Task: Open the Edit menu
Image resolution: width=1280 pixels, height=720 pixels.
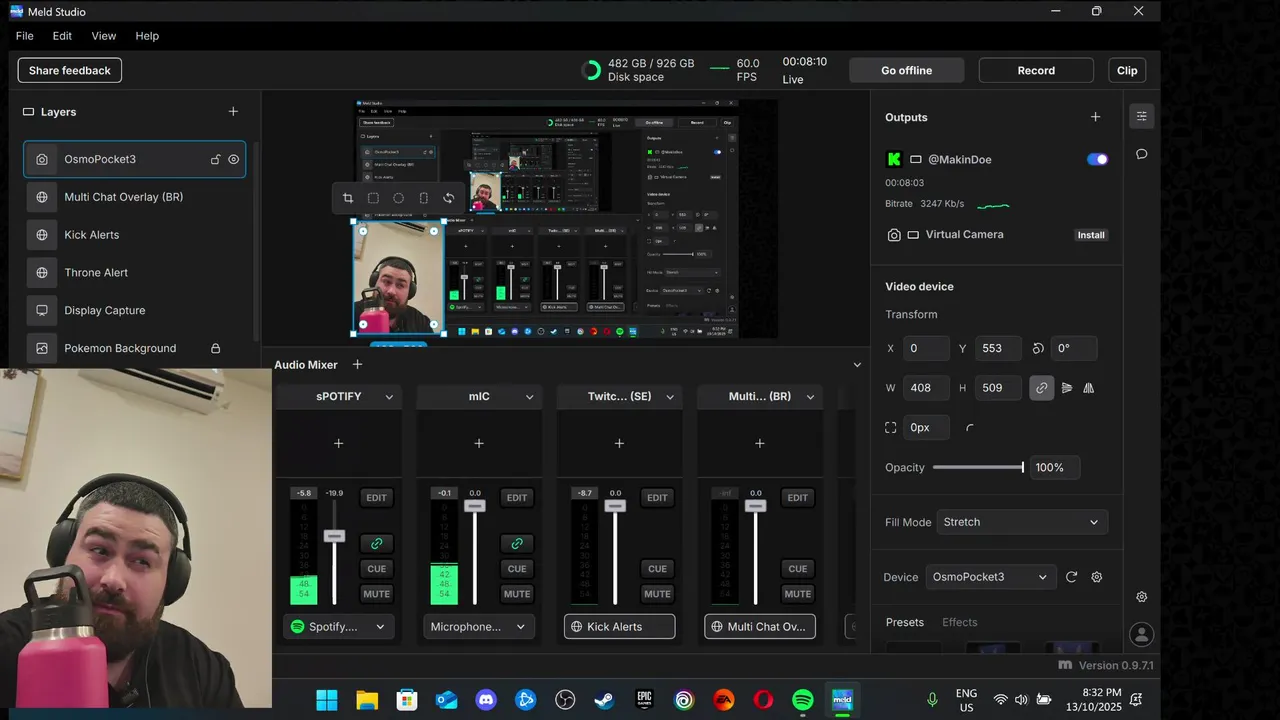Action: pos(62,36)
